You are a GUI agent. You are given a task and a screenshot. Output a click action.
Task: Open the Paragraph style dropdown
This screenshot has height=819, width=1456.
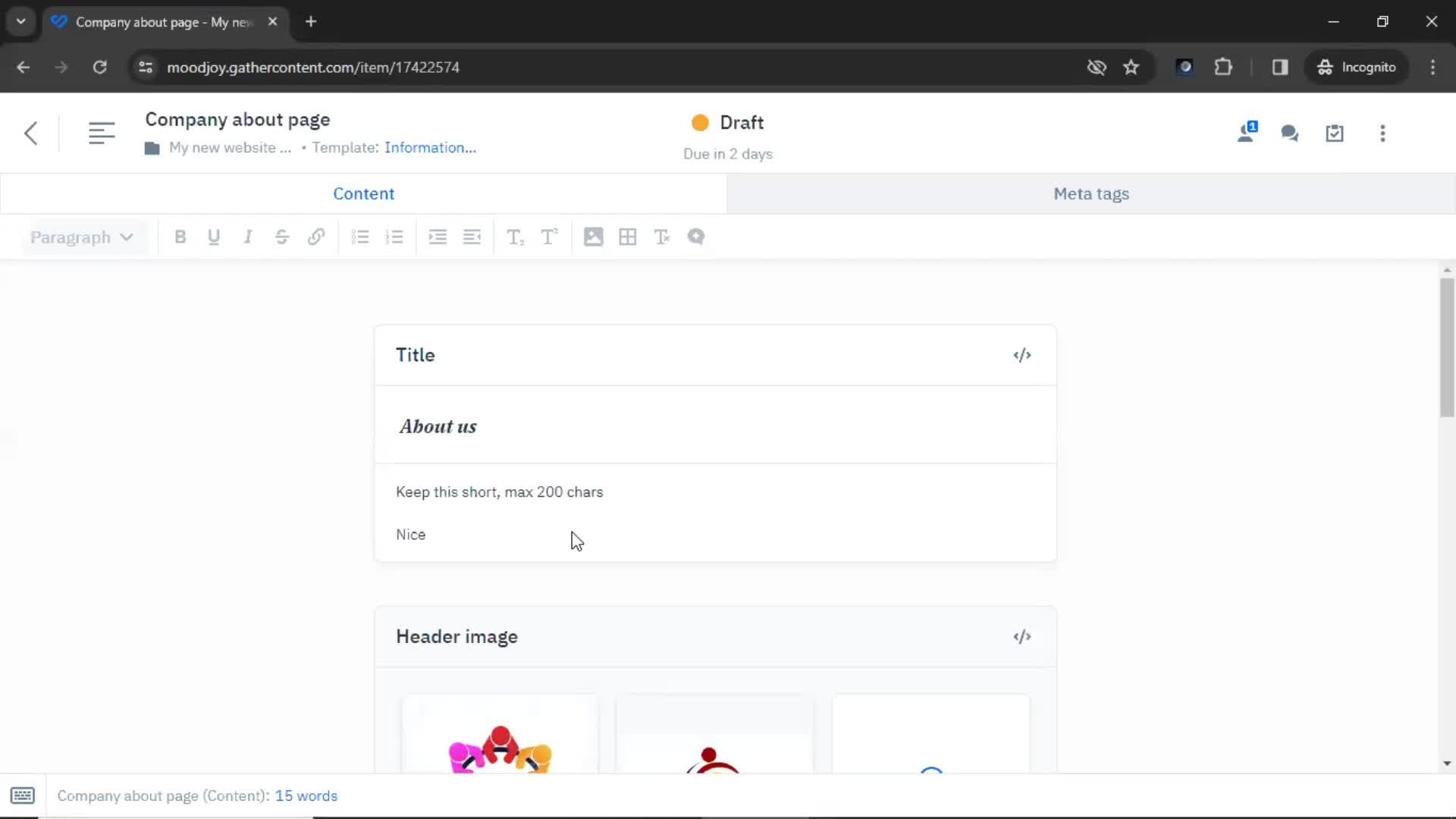point(80,237)
